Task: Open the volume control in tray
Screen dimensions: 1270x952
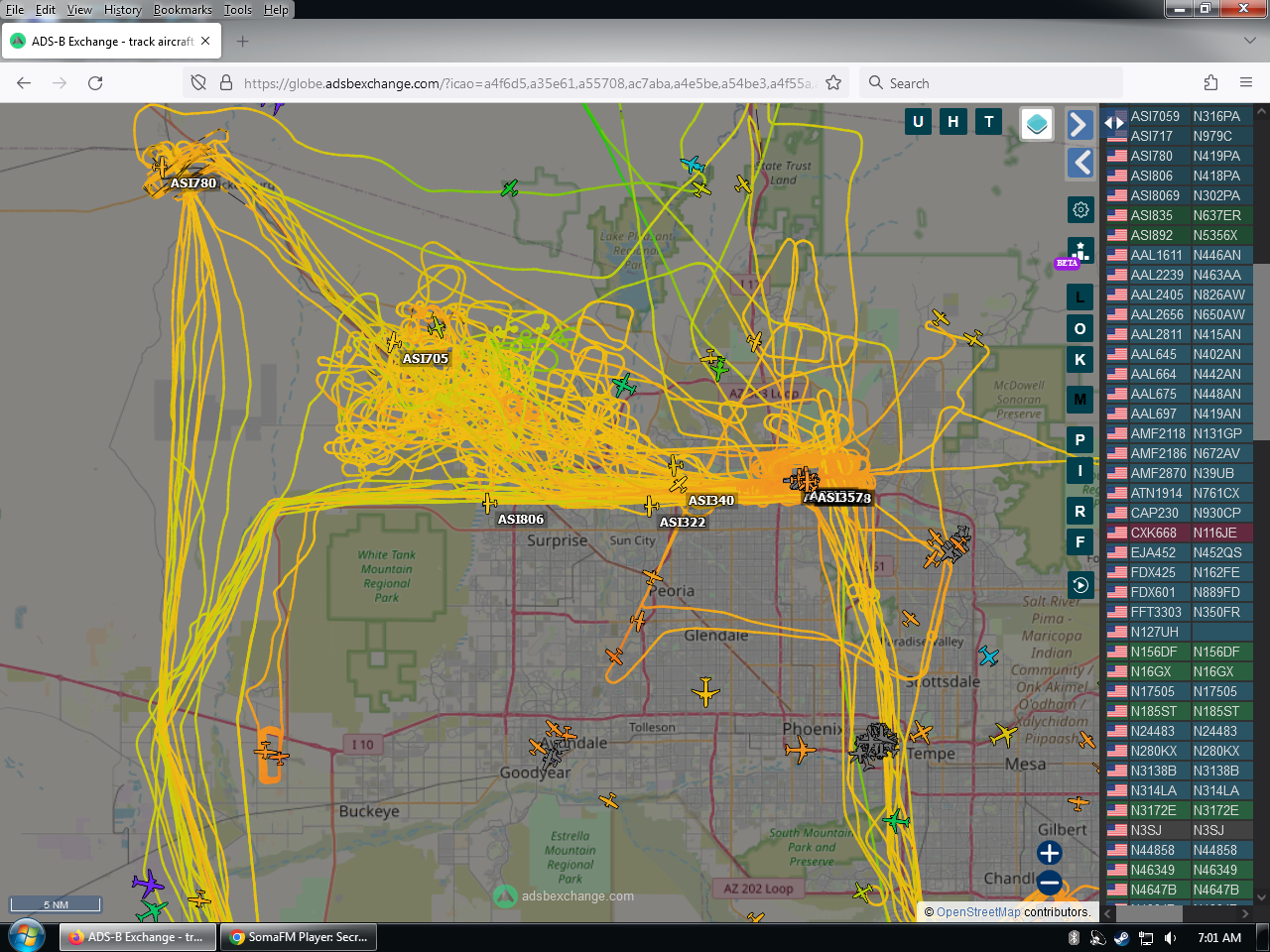Action: 1171,938
